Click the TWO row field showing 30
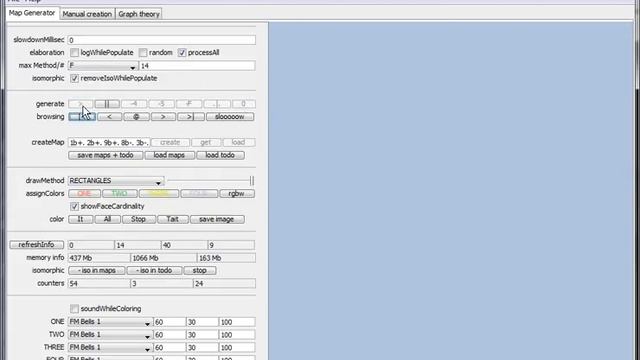 click(202, 335)
